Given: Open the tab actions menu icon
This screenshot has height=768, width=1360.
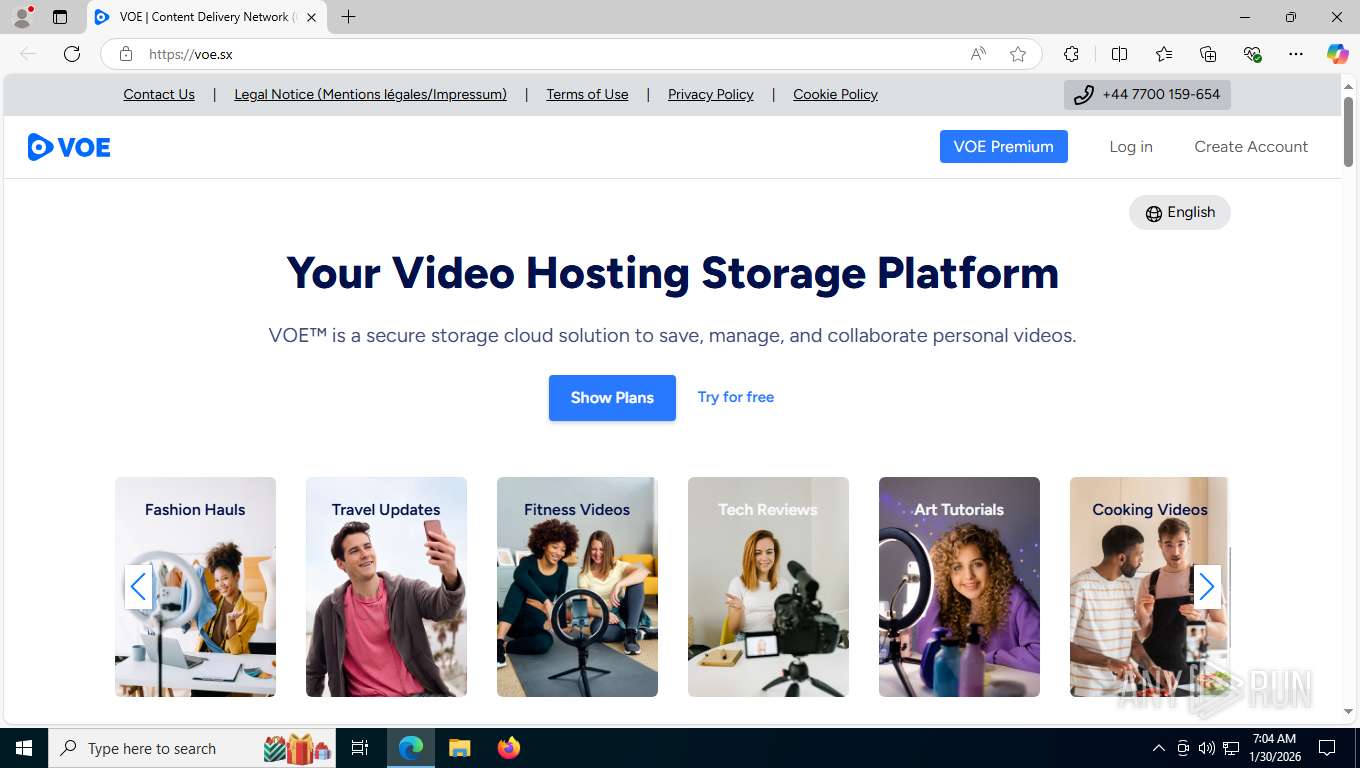Looking at the screenshot, I should click(x=60, y=17).
